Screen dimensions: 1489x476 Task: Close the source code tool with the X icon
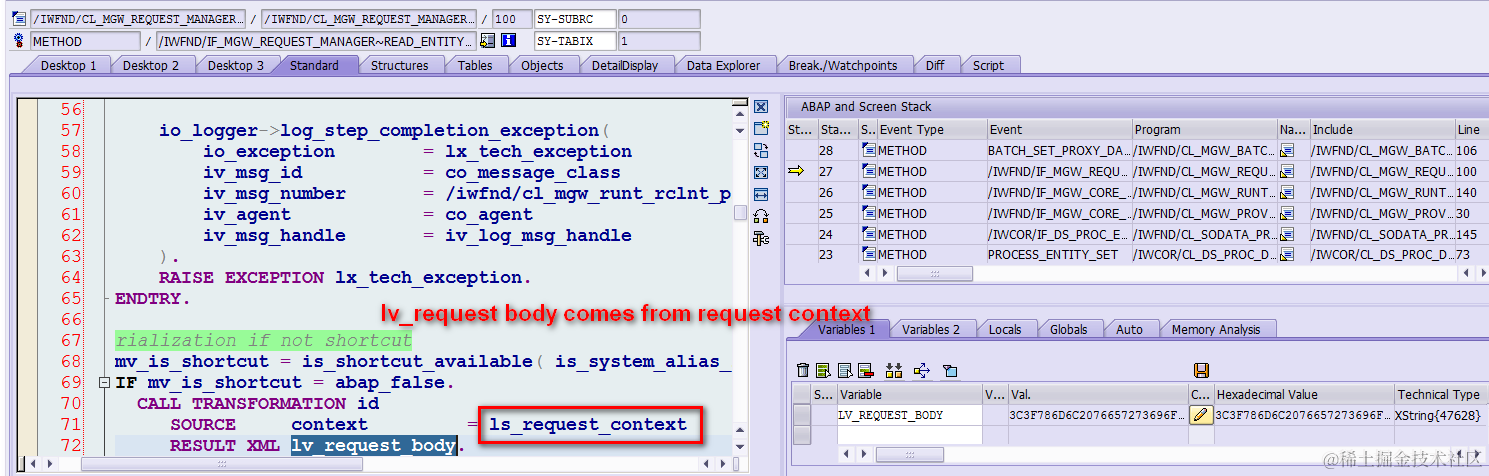tap(761, 107)
